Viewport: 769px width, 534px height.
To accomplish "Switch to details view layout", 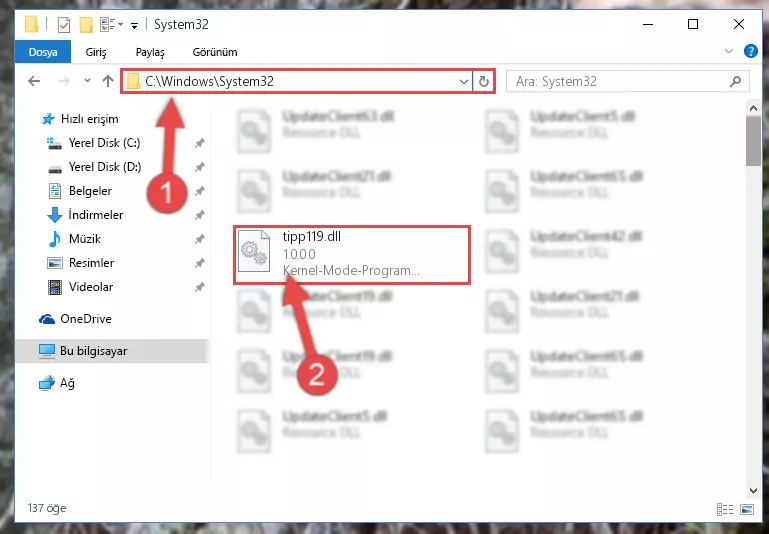I will [725, 509].
